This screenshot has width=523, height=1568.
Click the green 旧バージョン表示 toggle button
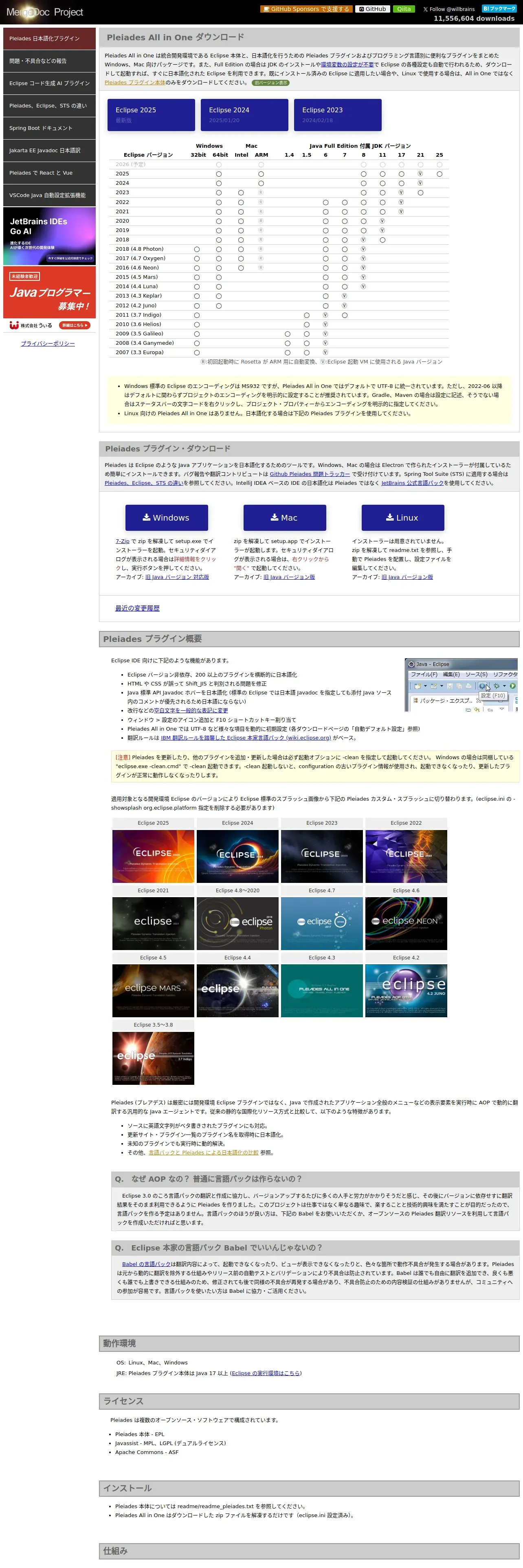click(271, 83)
